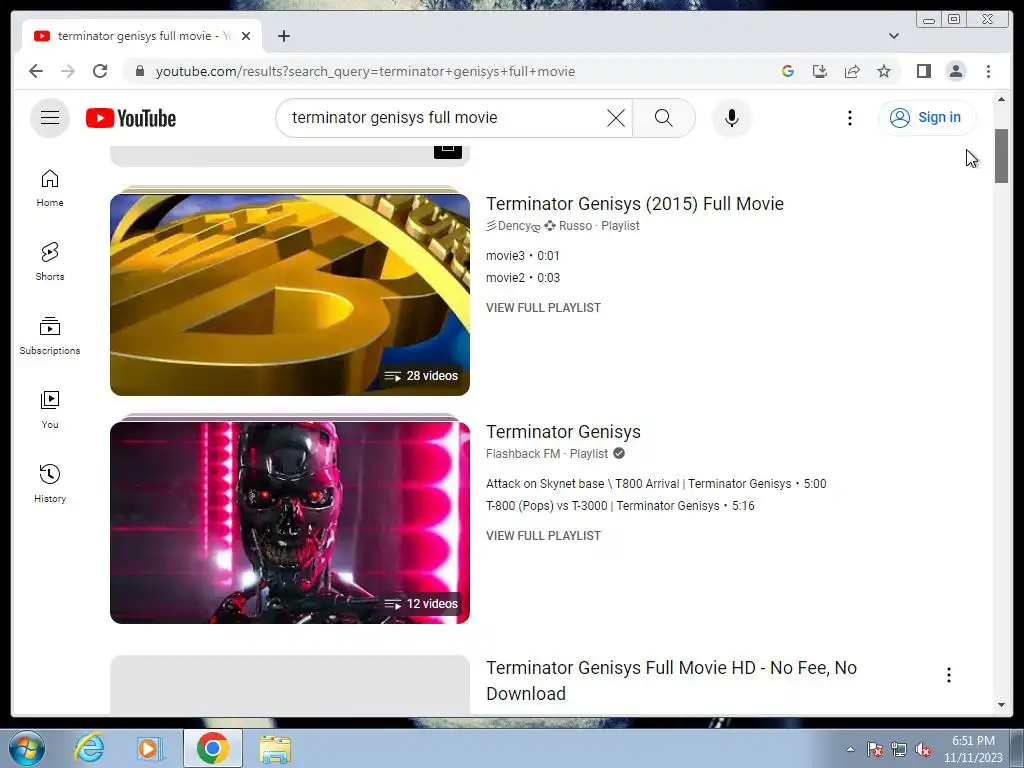Show hidden tray icons arrow

(x=850, y=749)
